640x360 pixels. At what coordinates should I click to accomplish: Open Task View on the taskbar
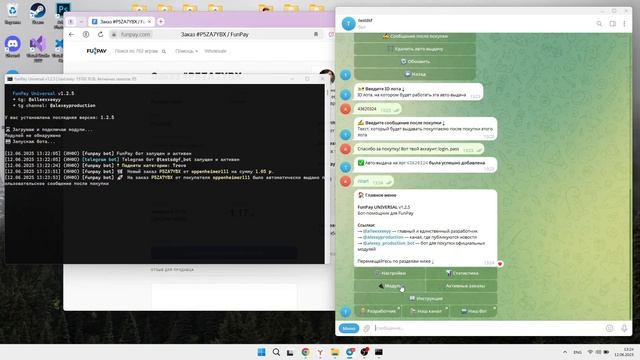[290, 352]
